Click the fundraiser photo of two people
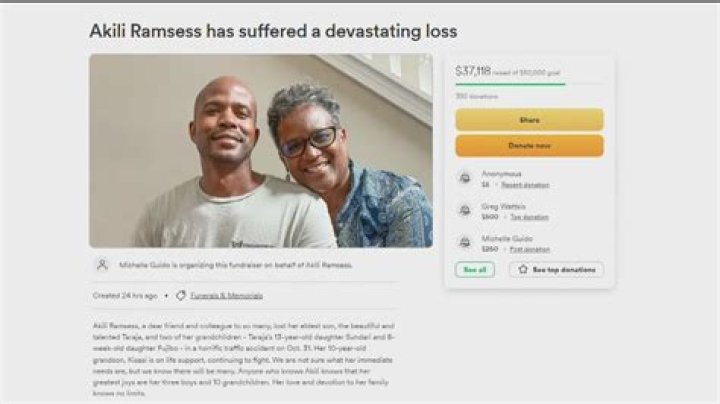 pyautogui.click(x=261, y=151)
